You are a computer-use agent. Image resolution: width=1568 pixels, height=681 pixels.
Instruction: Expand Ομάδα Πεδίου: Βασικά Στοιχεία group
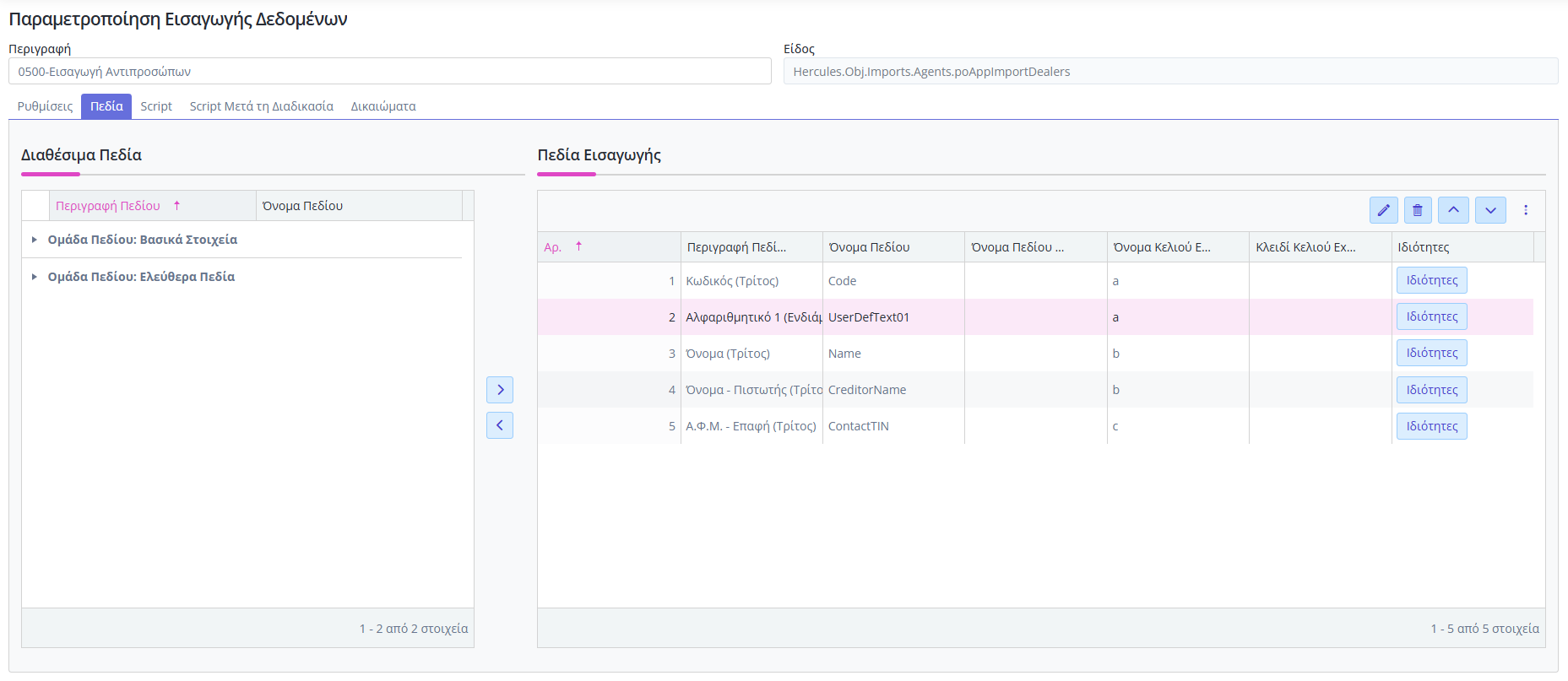click(35, 240)
